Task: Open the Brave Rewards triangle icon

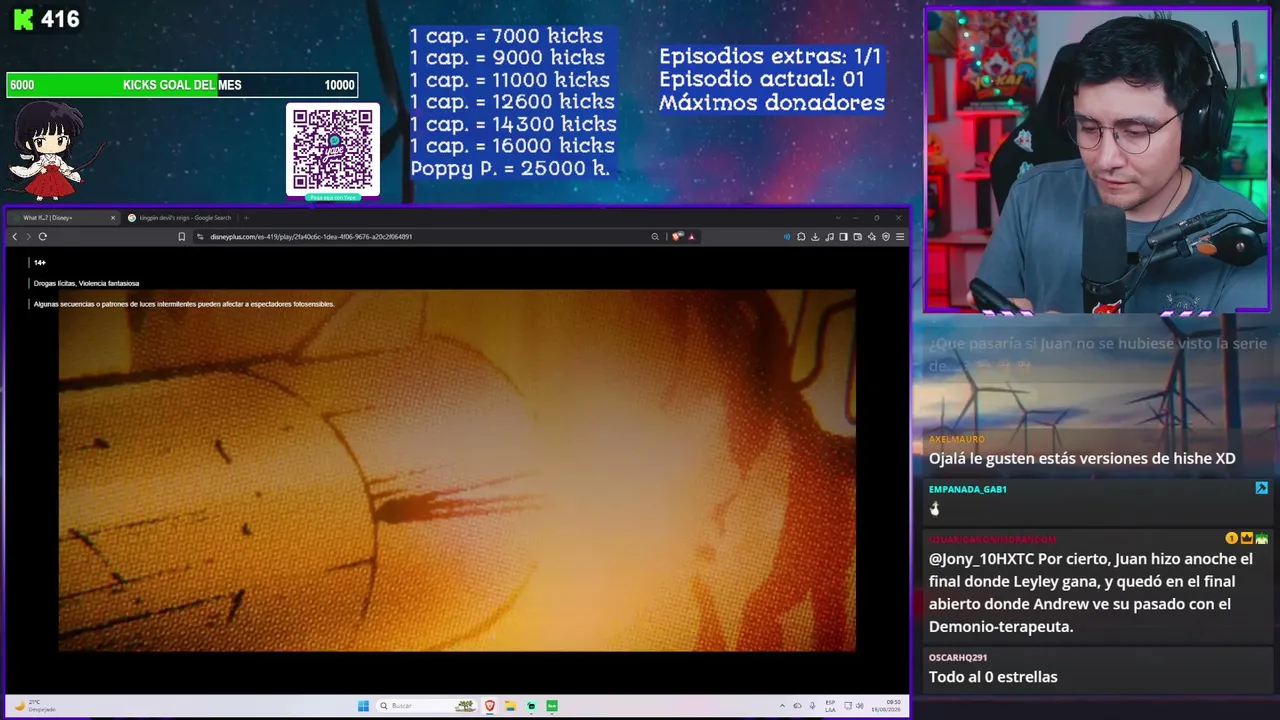Action: coord(691,237)
